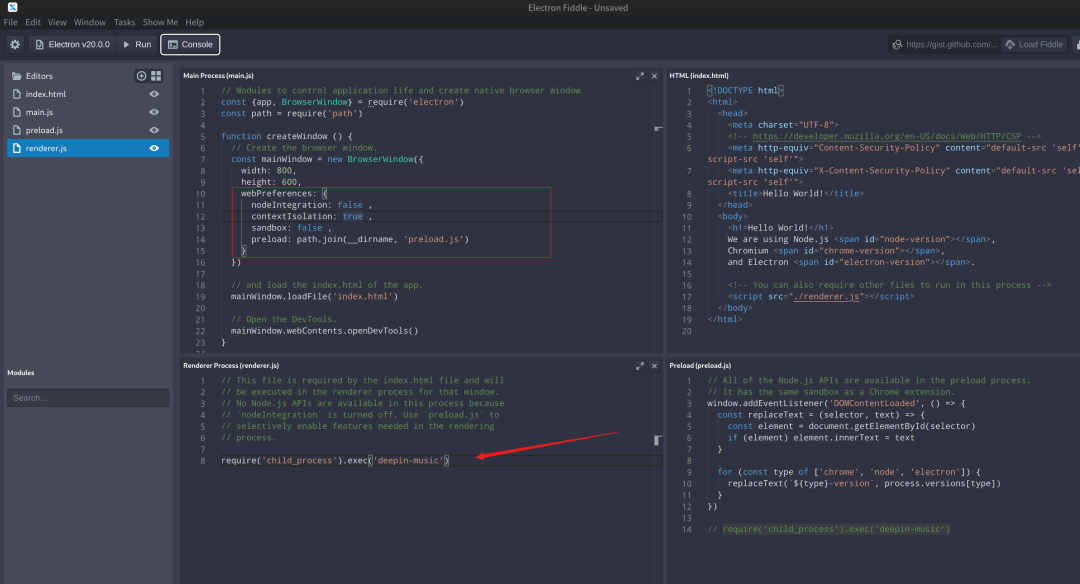Place cursor on 'contextIsolation: true' line
Image resolution: width=1080 pixels, height=584 pixels.
[311, 216]
